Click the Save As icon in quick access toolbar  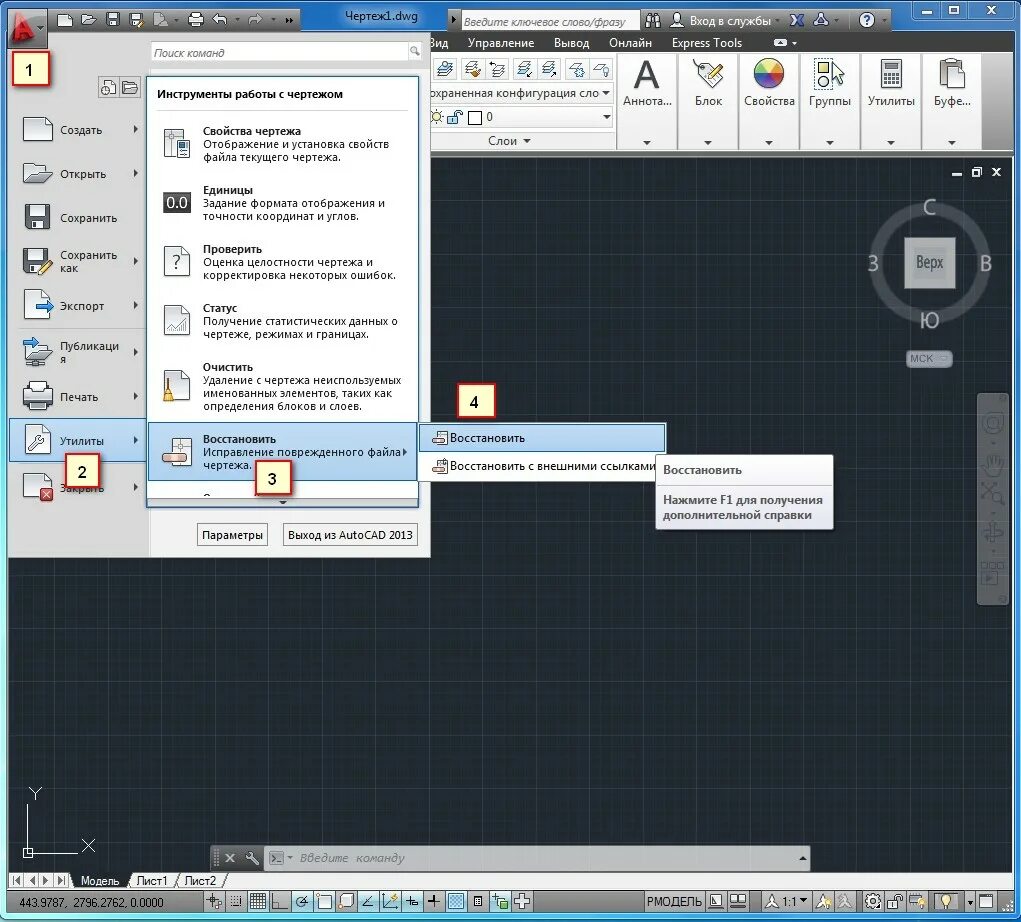coord(137,20)
